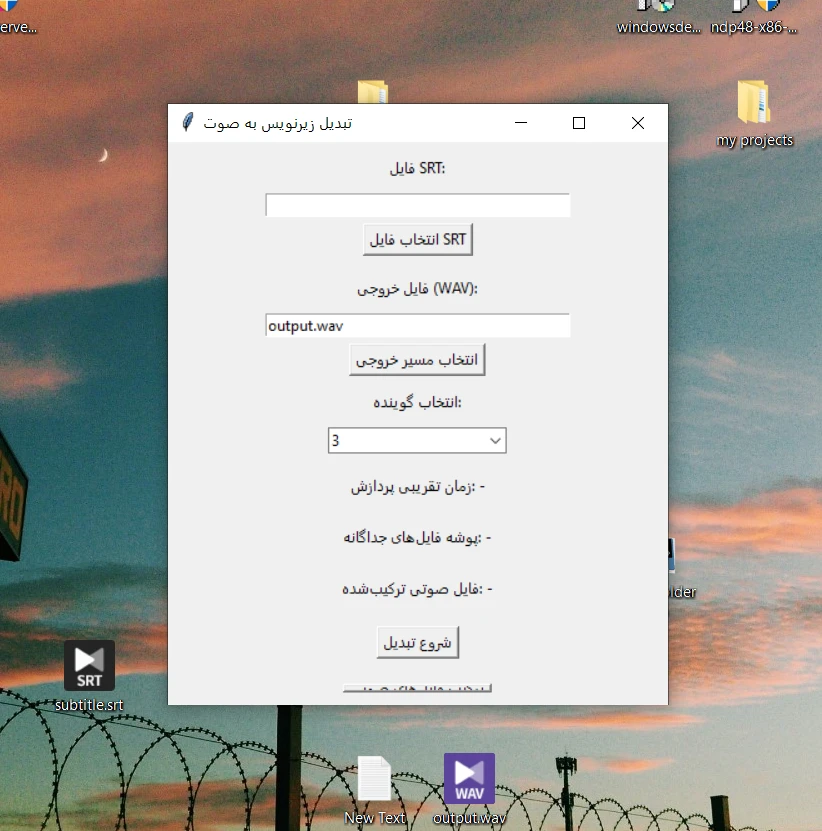Screen dimensions: 822x831
Task: Open the output.wav desktop file
Action: (469, 779)
